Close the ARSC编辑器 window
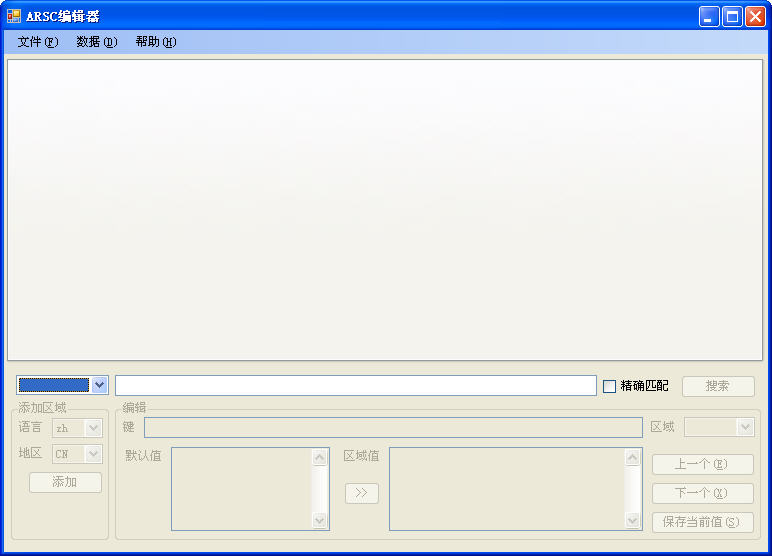Screen dimensions: 772x556 point(755,17)
